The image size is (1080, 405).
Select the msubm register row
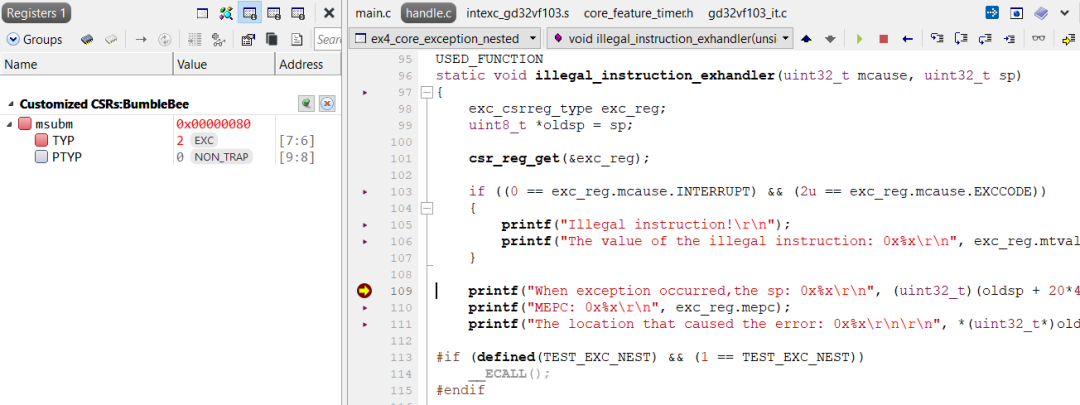coord(170,124)
